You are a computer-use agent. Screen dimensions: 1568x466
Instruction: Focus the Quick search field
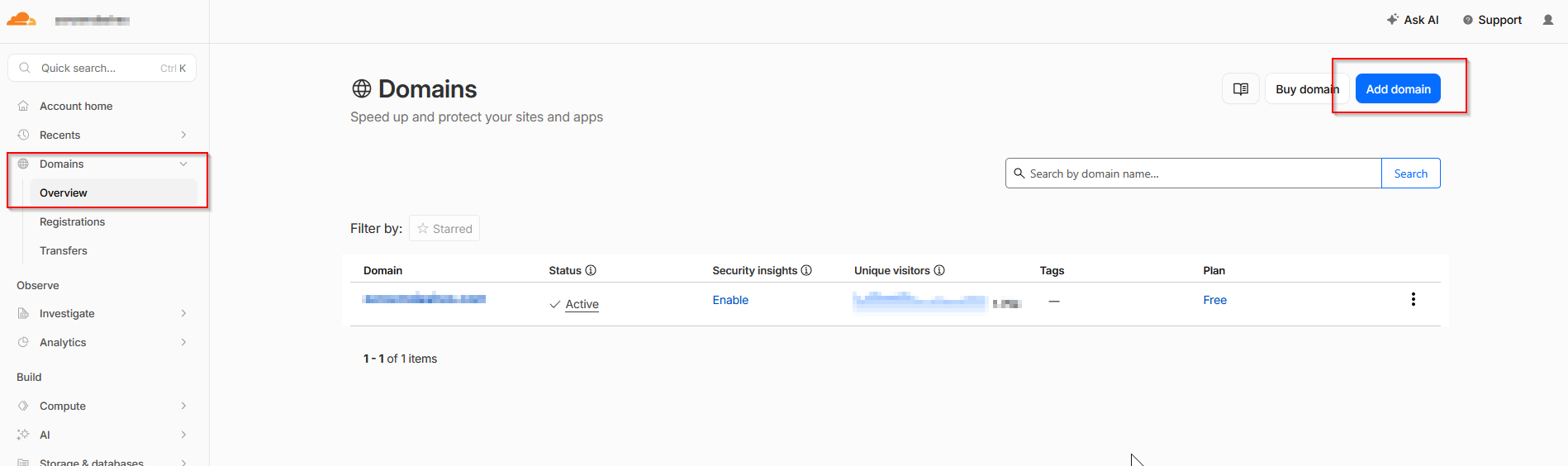102,68
